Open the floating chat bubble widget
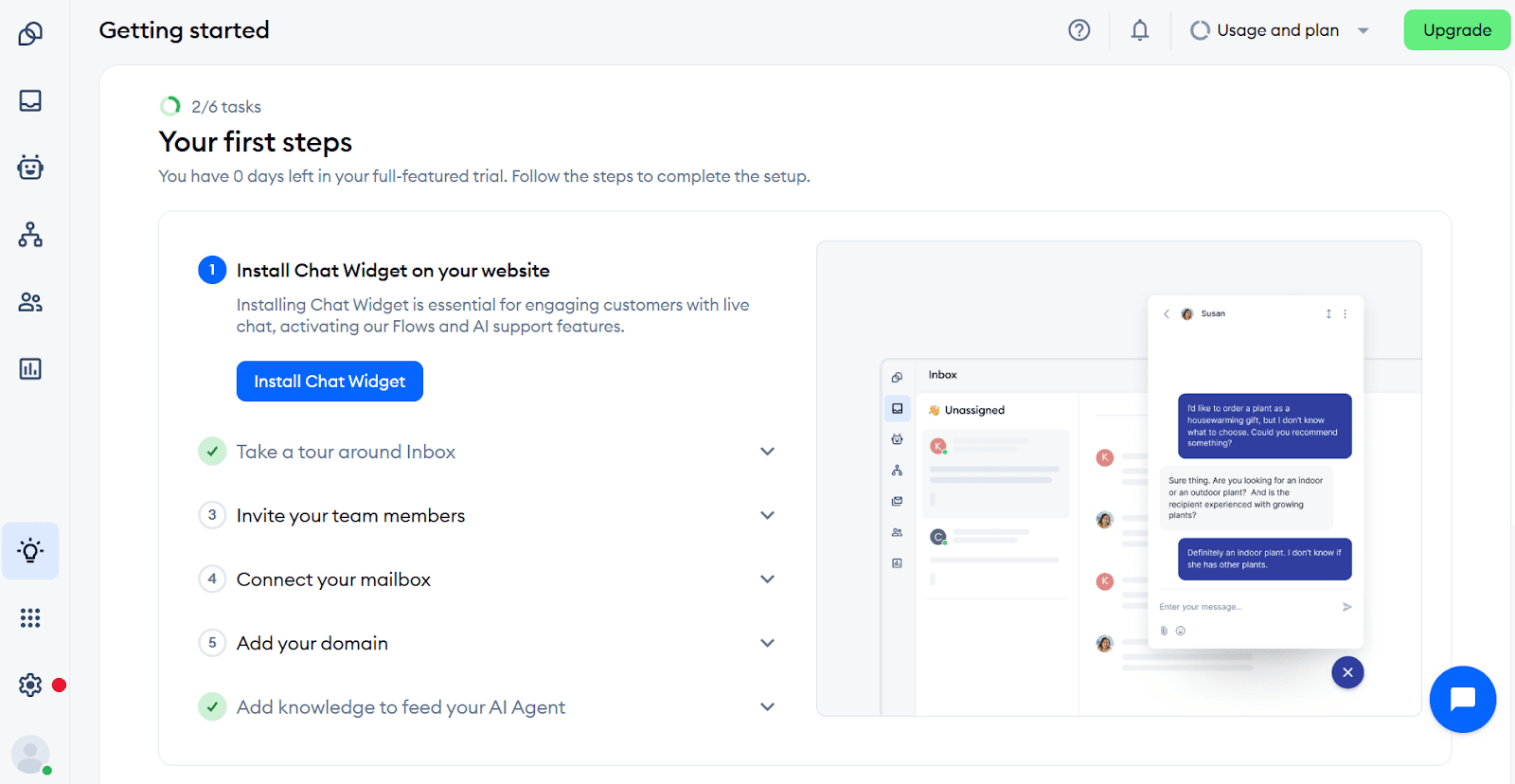The width and height of the screenshot is (1515, 784). [1462, 700]
